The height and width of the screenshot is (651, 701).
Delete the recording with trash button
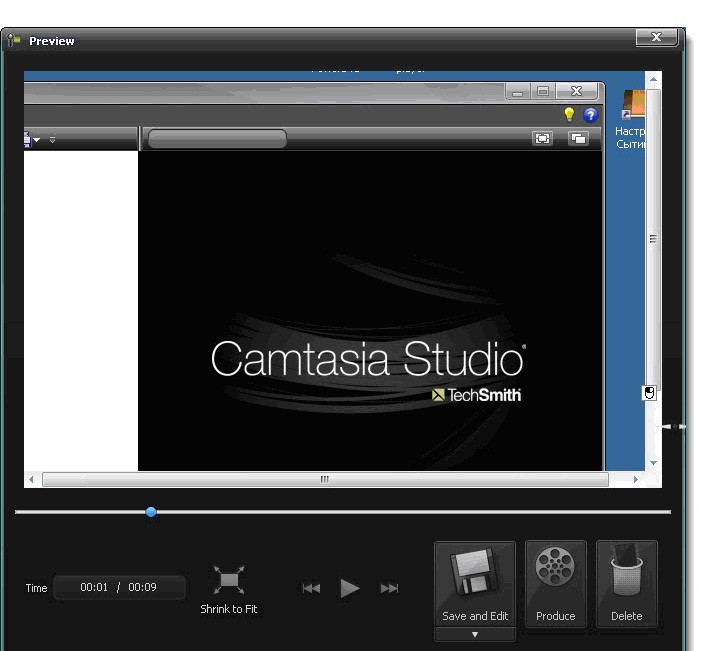[627, 583]
